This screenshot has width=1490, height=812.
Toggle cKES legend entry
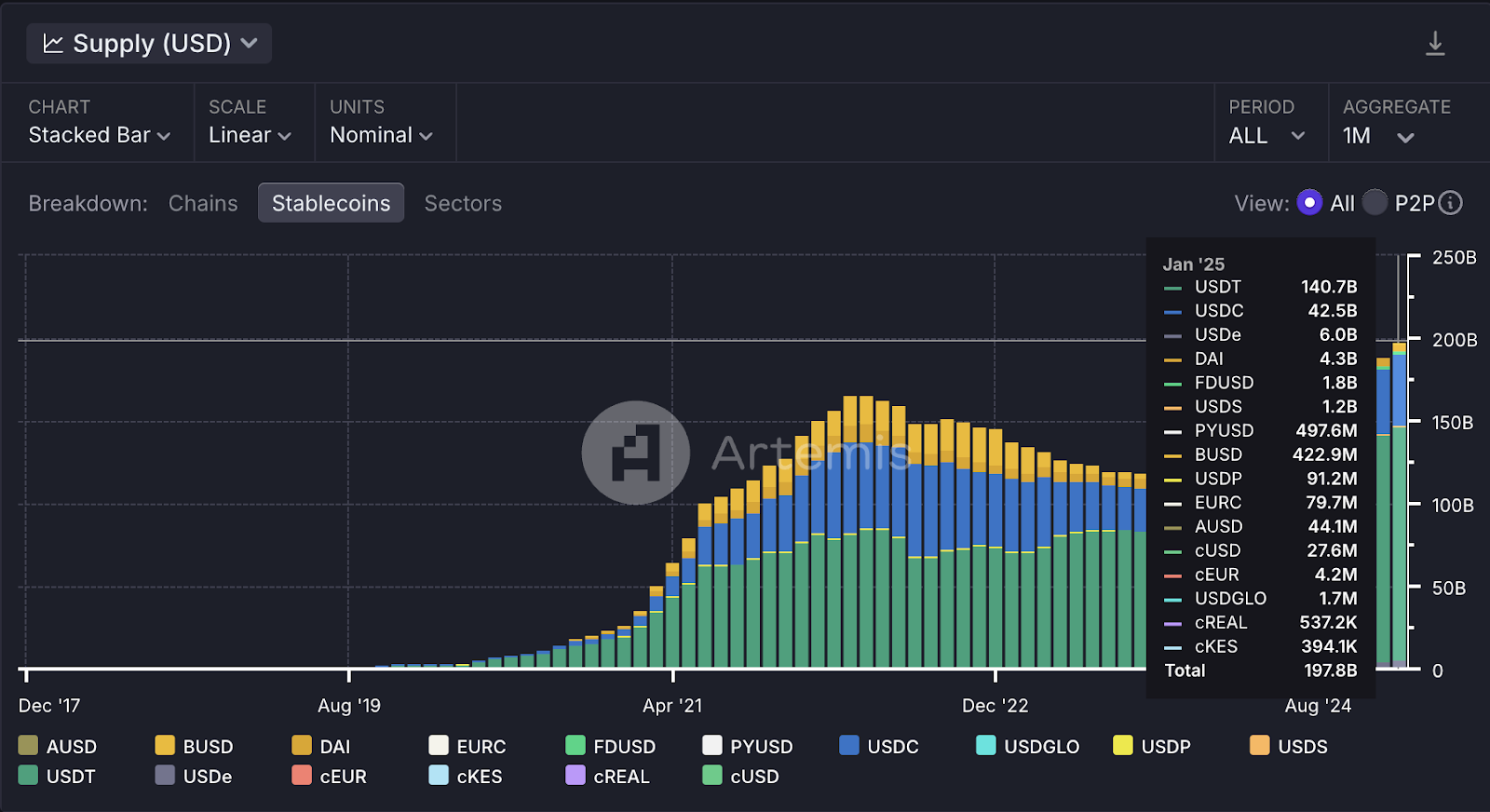[466, 776]
